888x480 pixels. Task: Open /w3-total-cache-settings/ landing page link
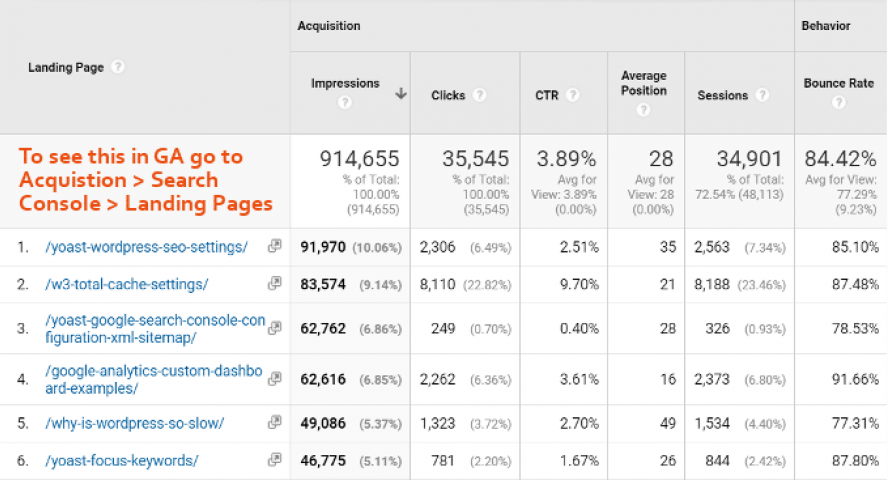[127, 284]
